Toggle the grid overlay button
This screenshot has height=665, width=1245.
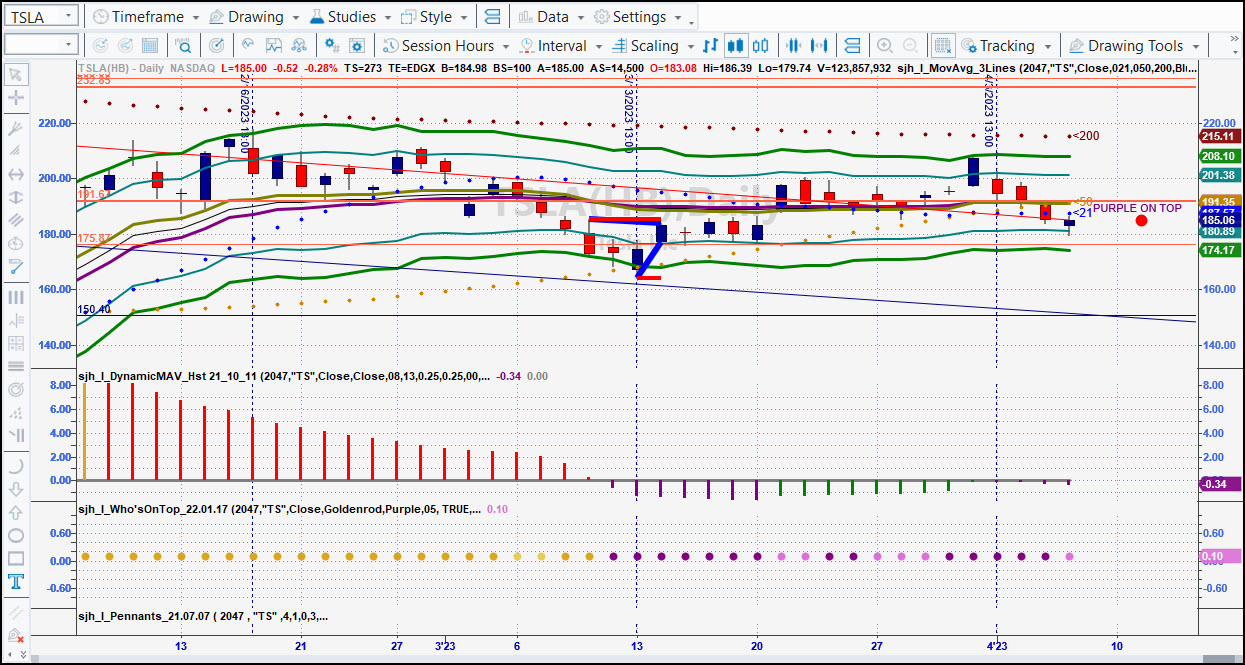pyautogui.click(x=942, y=45)
